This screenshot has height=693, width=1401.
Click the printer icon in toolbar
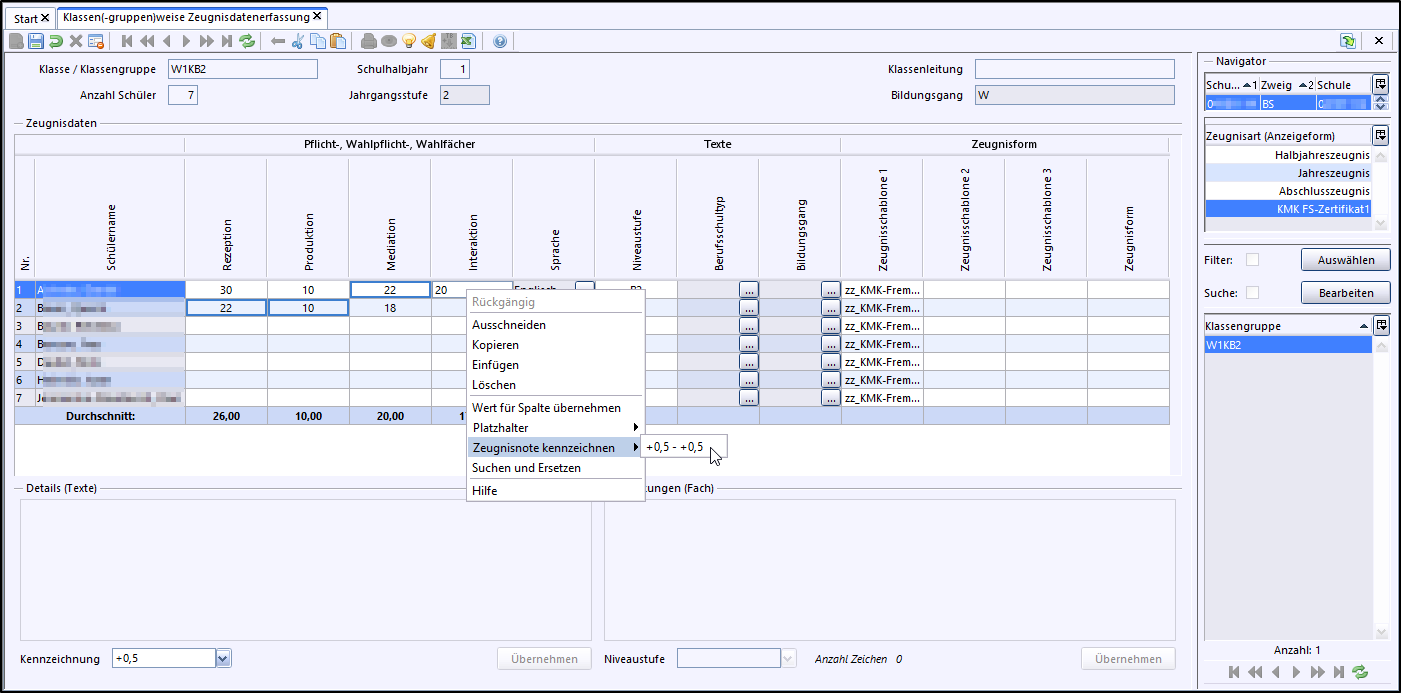coord(369,41)
